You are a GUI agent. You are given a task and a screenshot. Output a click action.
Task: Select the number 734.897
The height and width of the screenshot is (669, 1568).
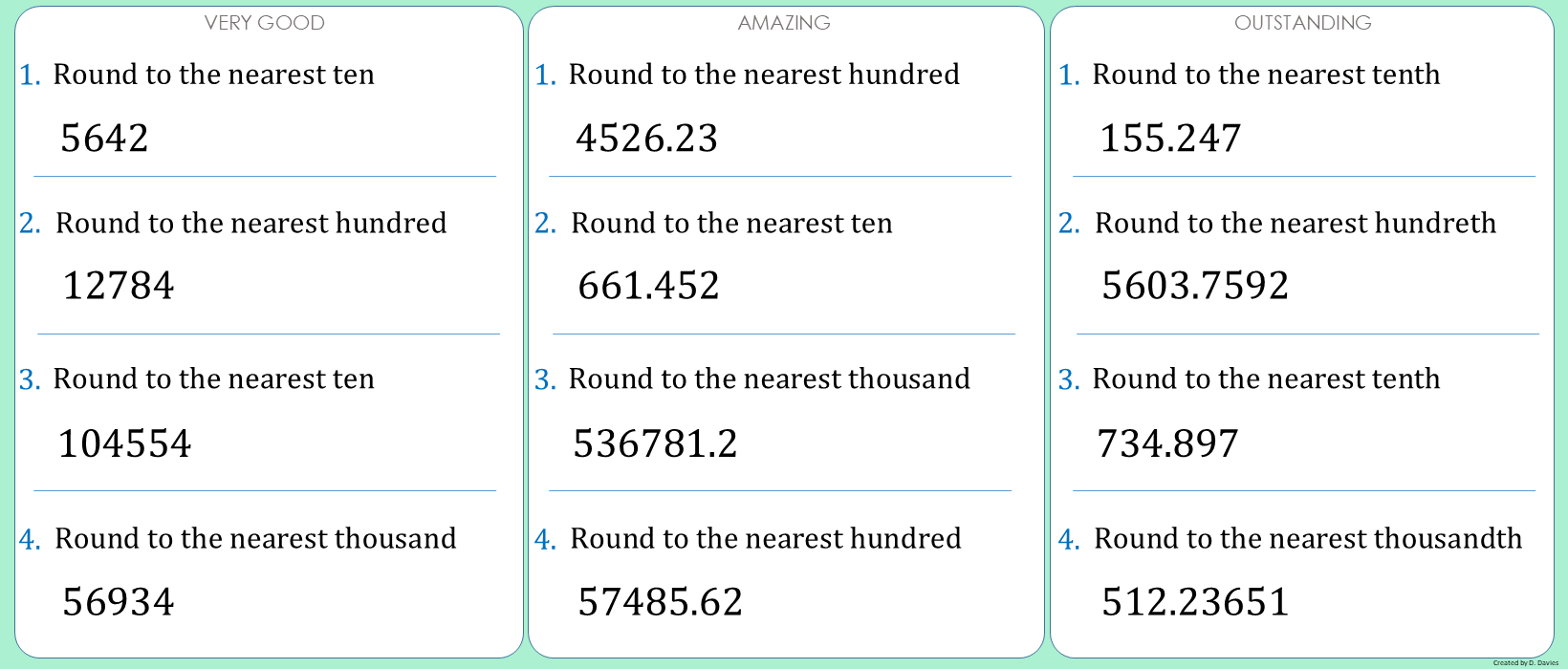pos(1167,444)
